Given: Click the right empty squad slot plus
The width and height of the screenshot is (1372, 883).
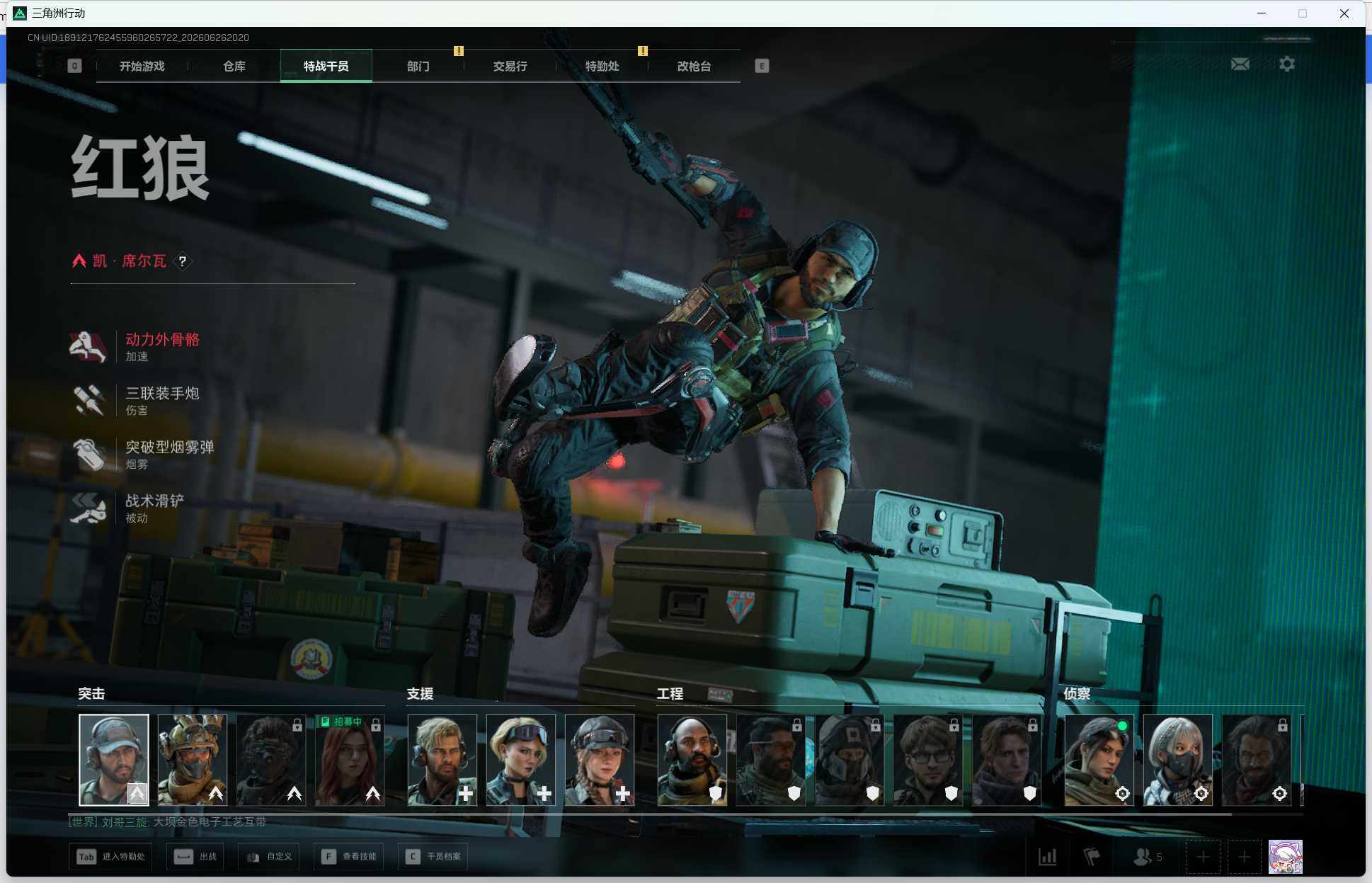Looking at the screenshot, I should click(1244, 857).
